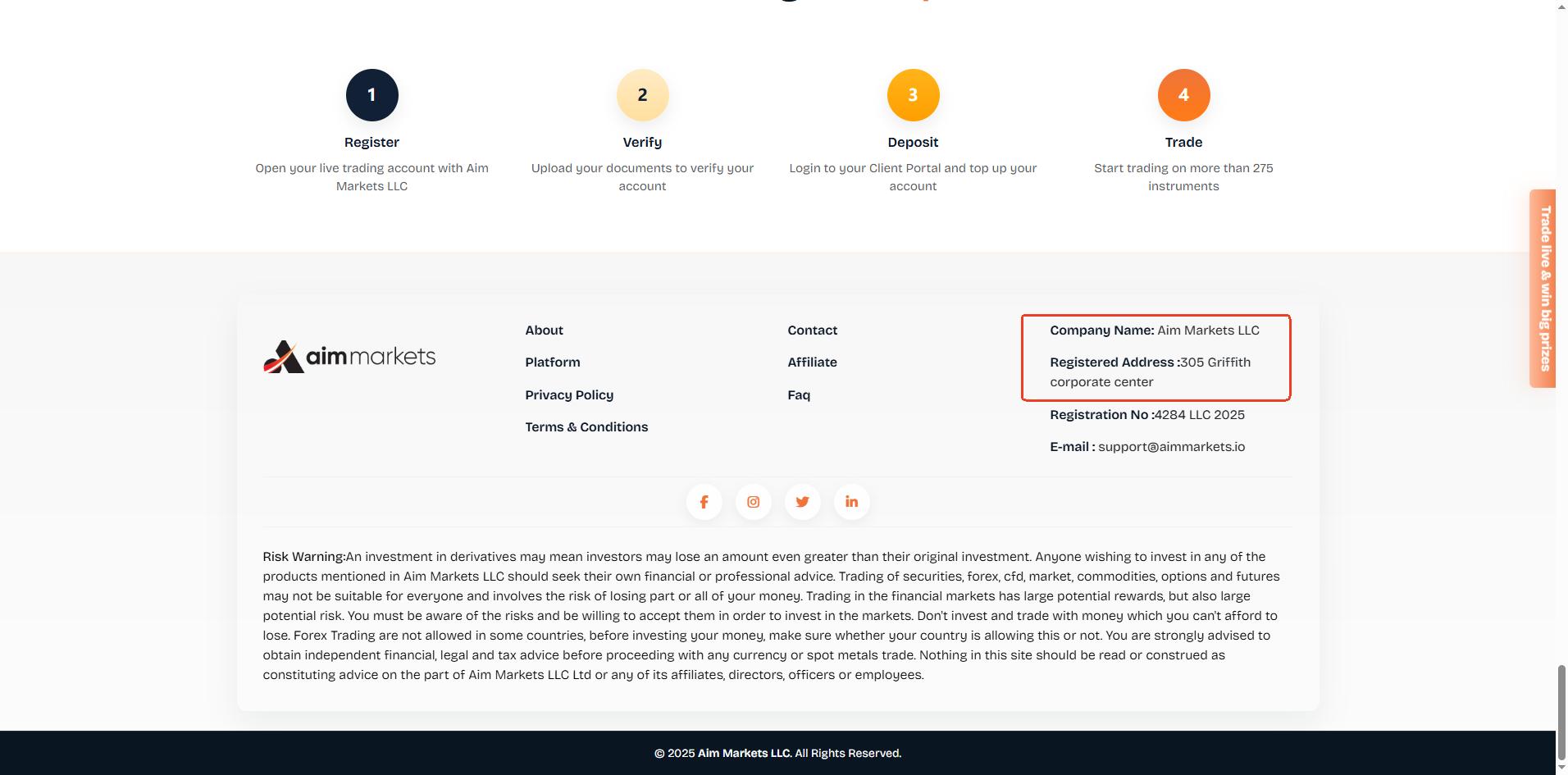The width and height of the screenshot is (1568, 775).
Task: Open the Contact footer link
Action: pos(812,331)
